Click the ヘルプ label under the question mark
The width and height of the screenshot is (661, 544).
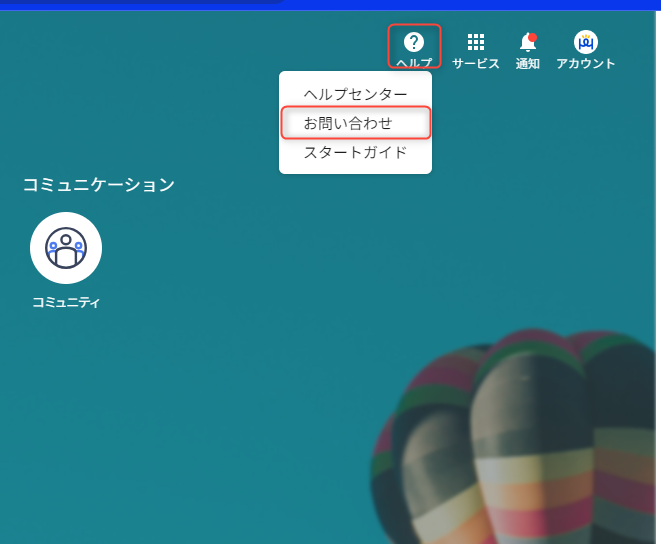coord(414,63)
